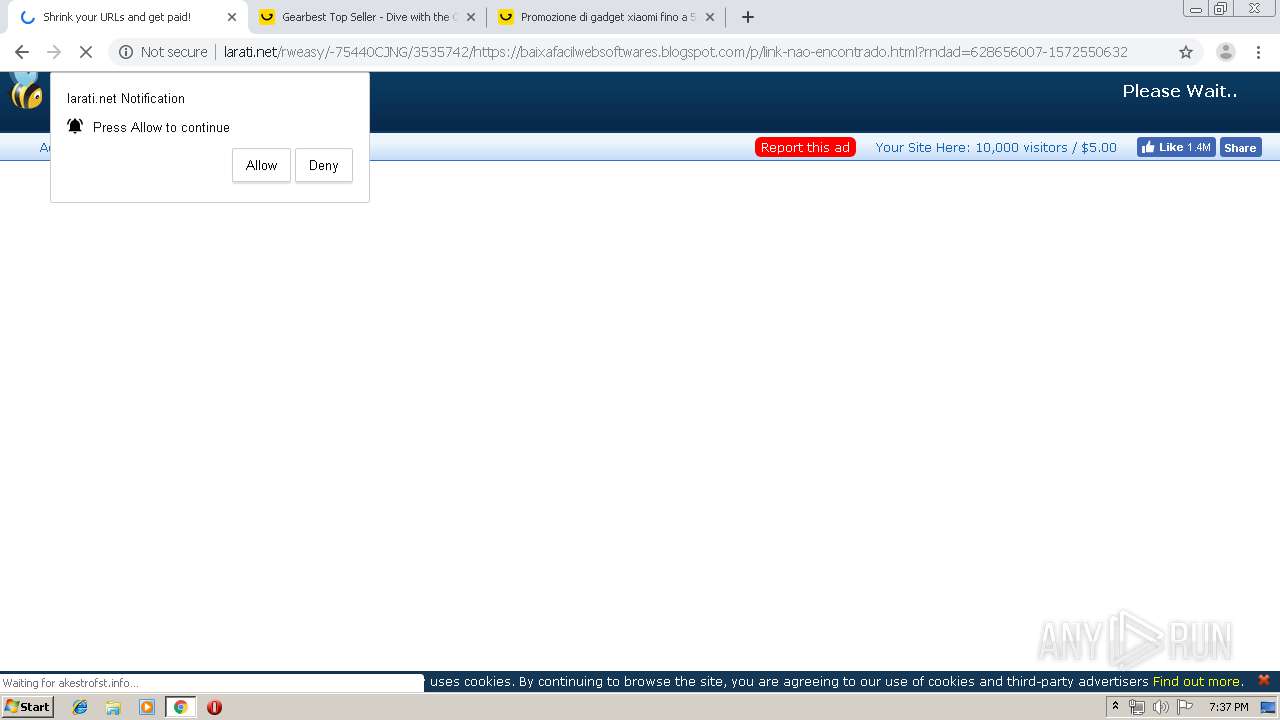Close the Promozione di gadget xiaomi tab

pyautogui.click(x=710, y=17)
